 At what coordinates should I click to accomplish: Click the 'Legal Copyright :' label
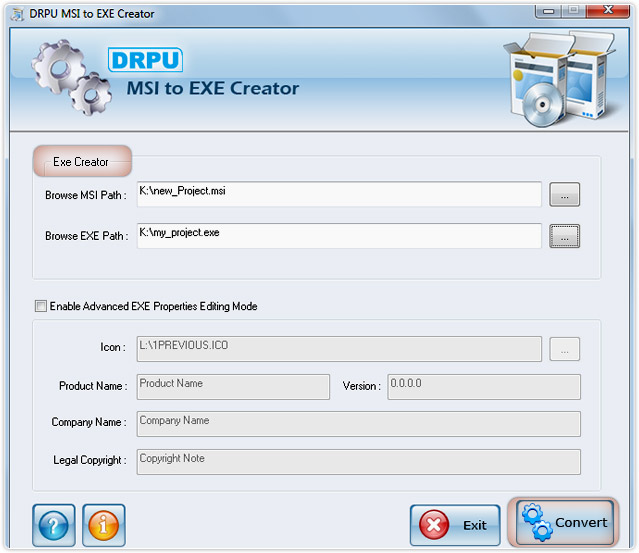tap(90, 460)
